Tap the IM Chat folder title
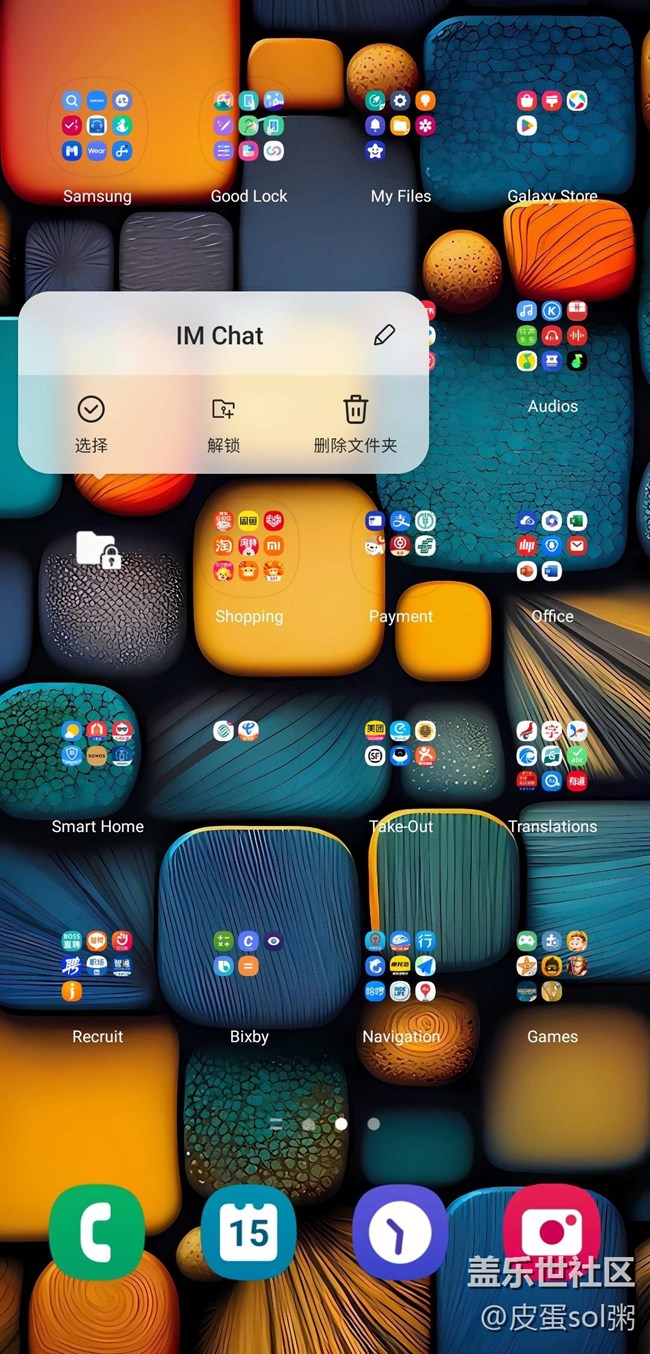The height and width of the screenshot is (1354, 650). [x=220, y=336]
